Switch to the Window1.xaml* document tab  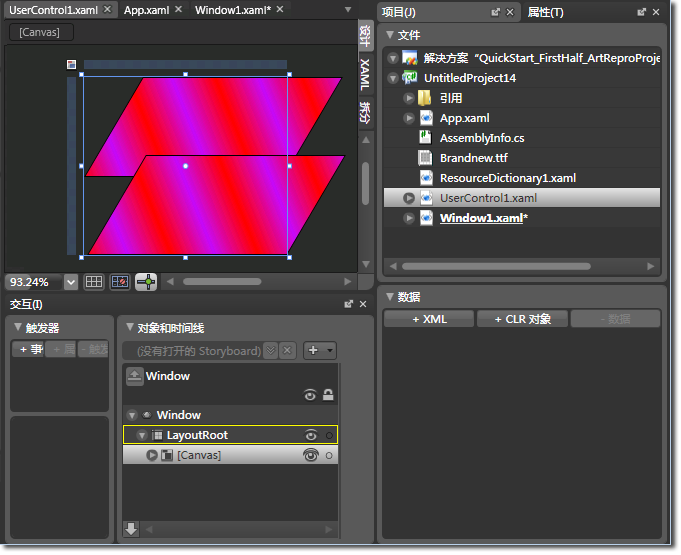pyautogui.click(x=233, y=10)
